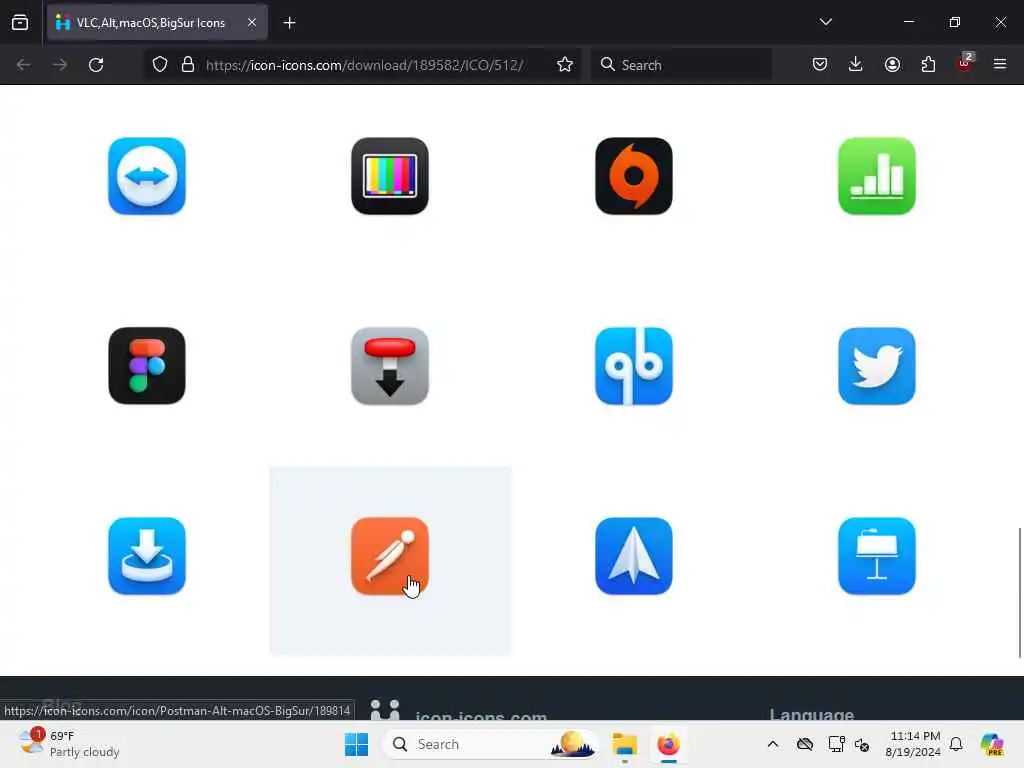Open the Firefox account menu
The width and height of the screenshot is (1024, 768).
coord(892,65)
